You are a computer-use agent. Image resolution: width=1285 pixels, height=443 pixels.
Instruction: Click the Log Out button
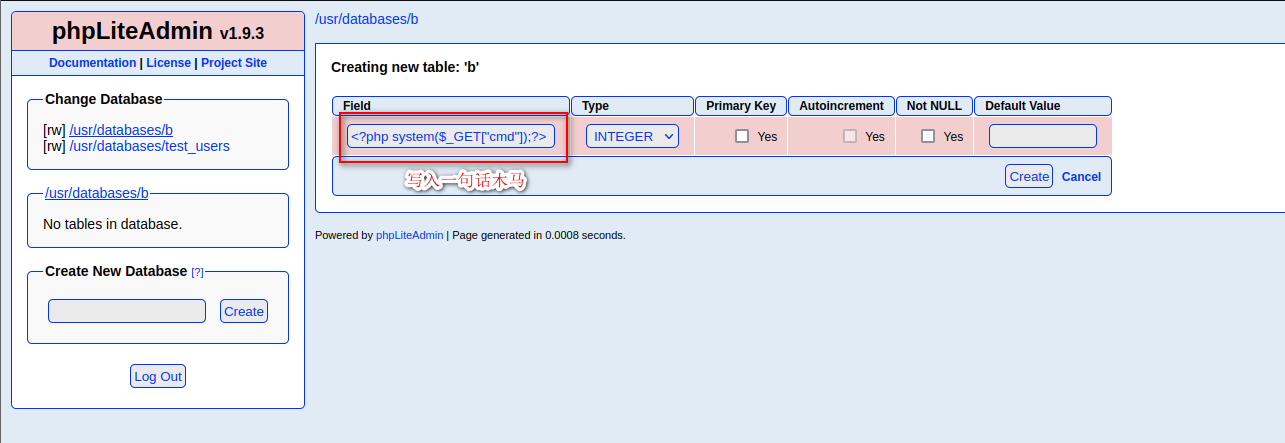pos(158,376)
